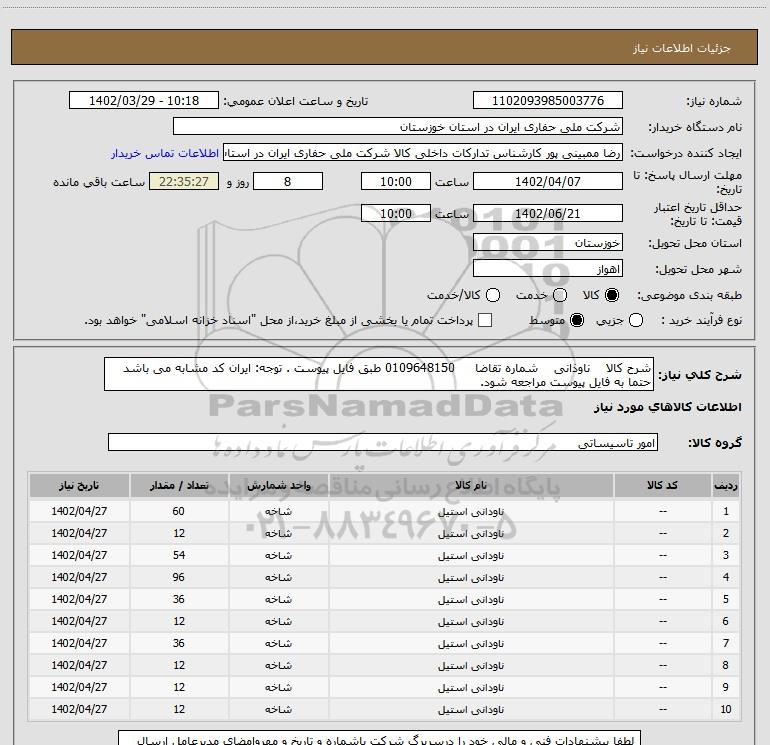Click the شماره نیاز number field
The width and height of the screenshot is (770, 745).
coord(547,101)
